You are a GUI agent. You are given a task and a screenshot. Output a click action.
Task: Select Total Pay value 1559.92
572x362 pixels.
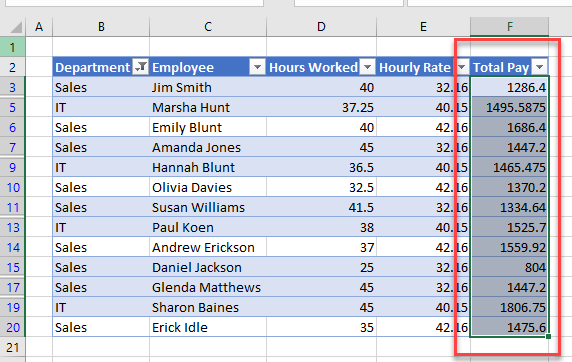[510, 247]
